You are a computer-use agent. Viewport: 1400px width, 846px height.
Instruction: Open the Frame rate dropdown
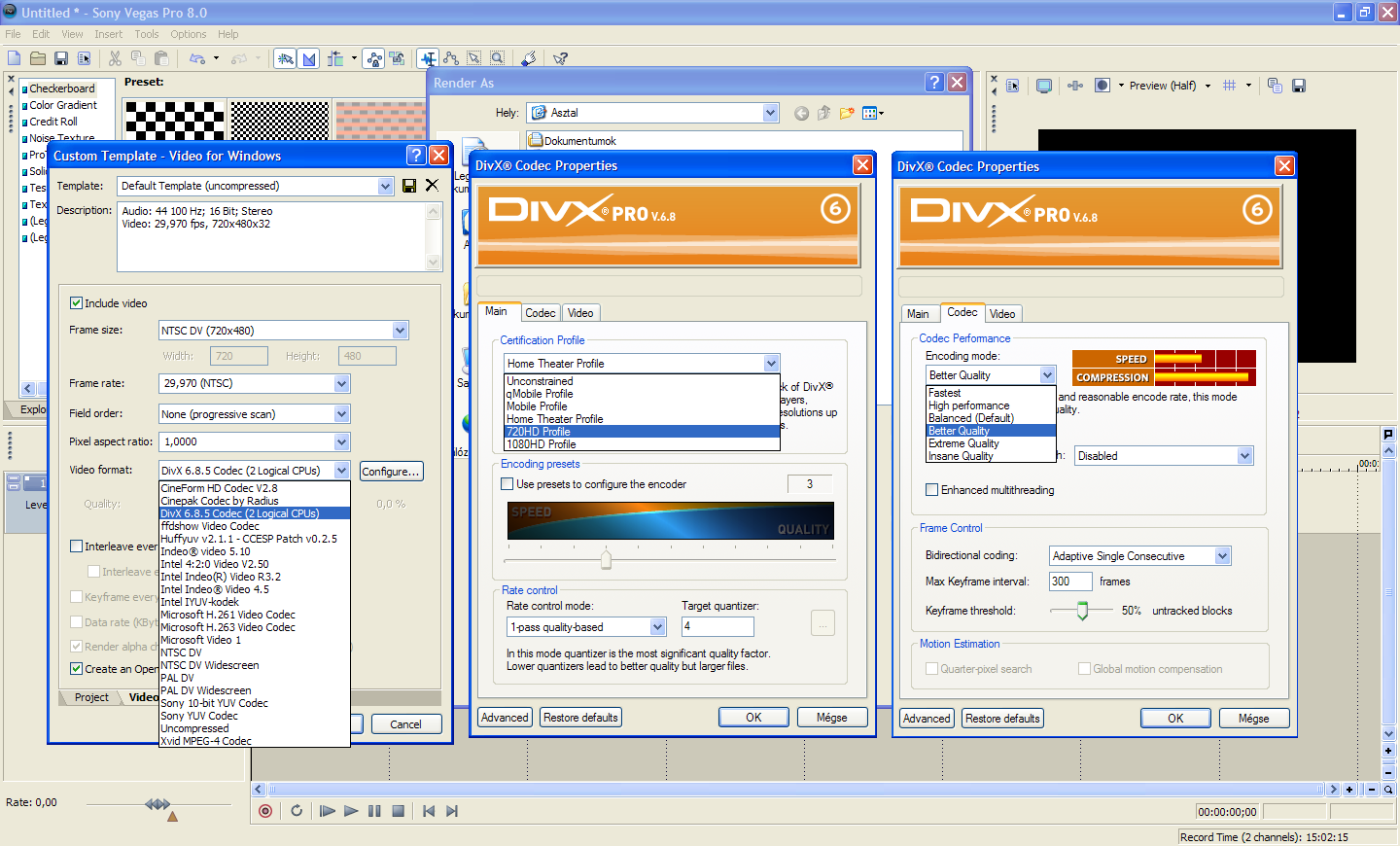[x=341, y=384]
